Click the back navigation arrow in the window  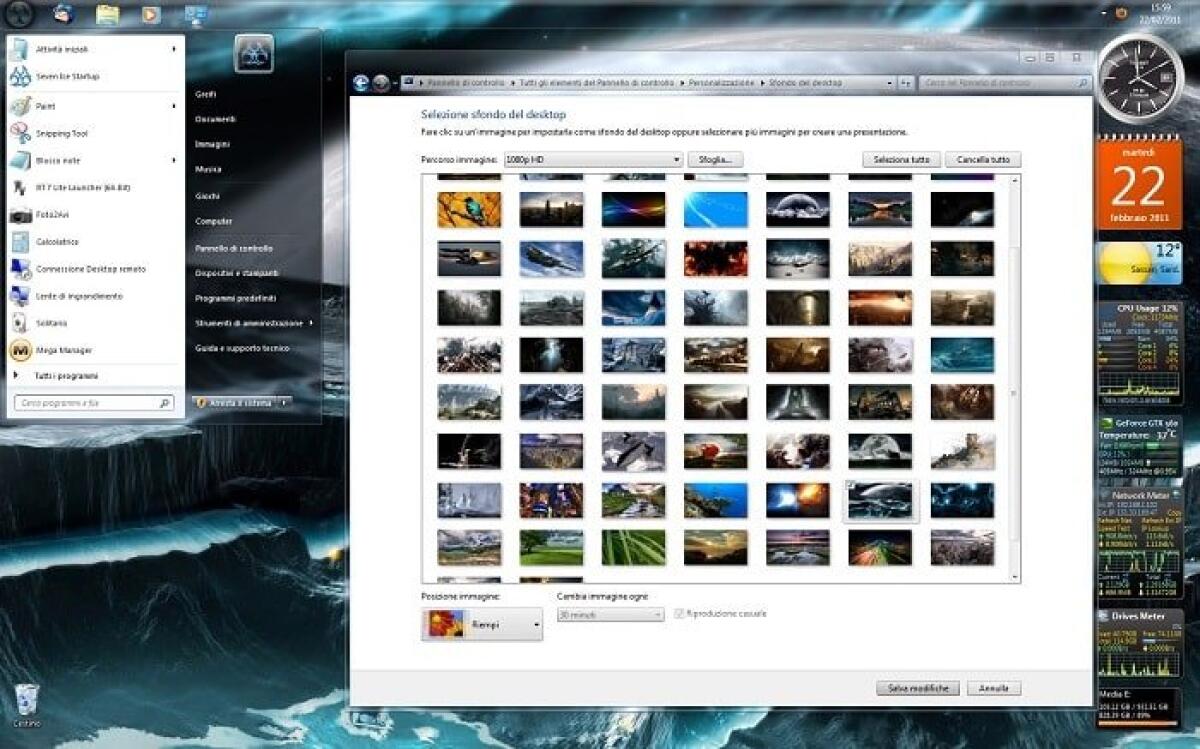click(x=358, y=83)
